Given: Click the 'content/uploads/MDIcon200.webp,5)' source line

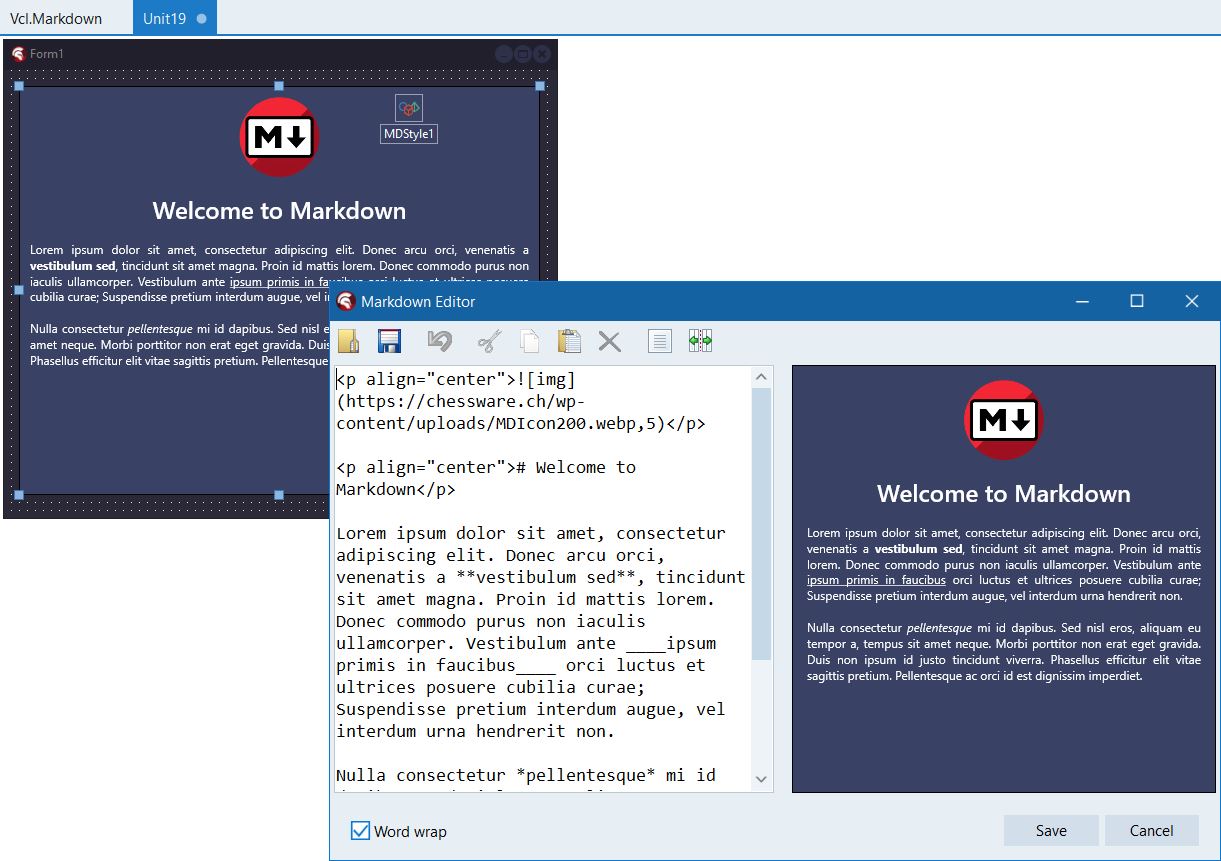Looking at the screenshot, I should click(521, 423).
